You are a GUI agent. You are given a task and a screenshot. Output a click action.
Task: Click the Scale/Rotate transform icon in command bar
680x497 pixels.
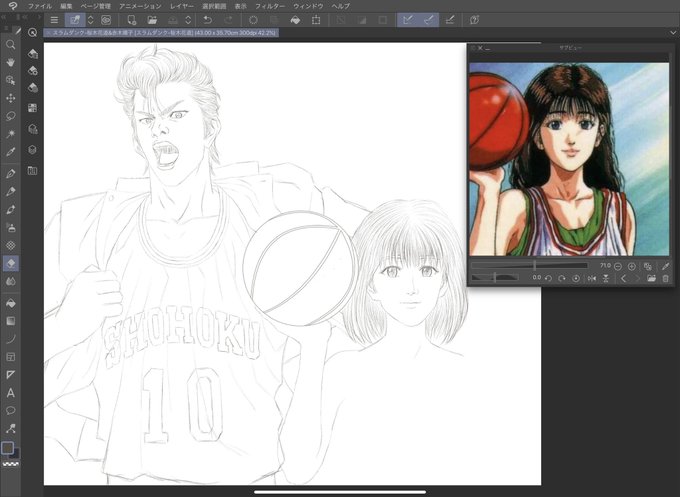click(x=316, y=20)
